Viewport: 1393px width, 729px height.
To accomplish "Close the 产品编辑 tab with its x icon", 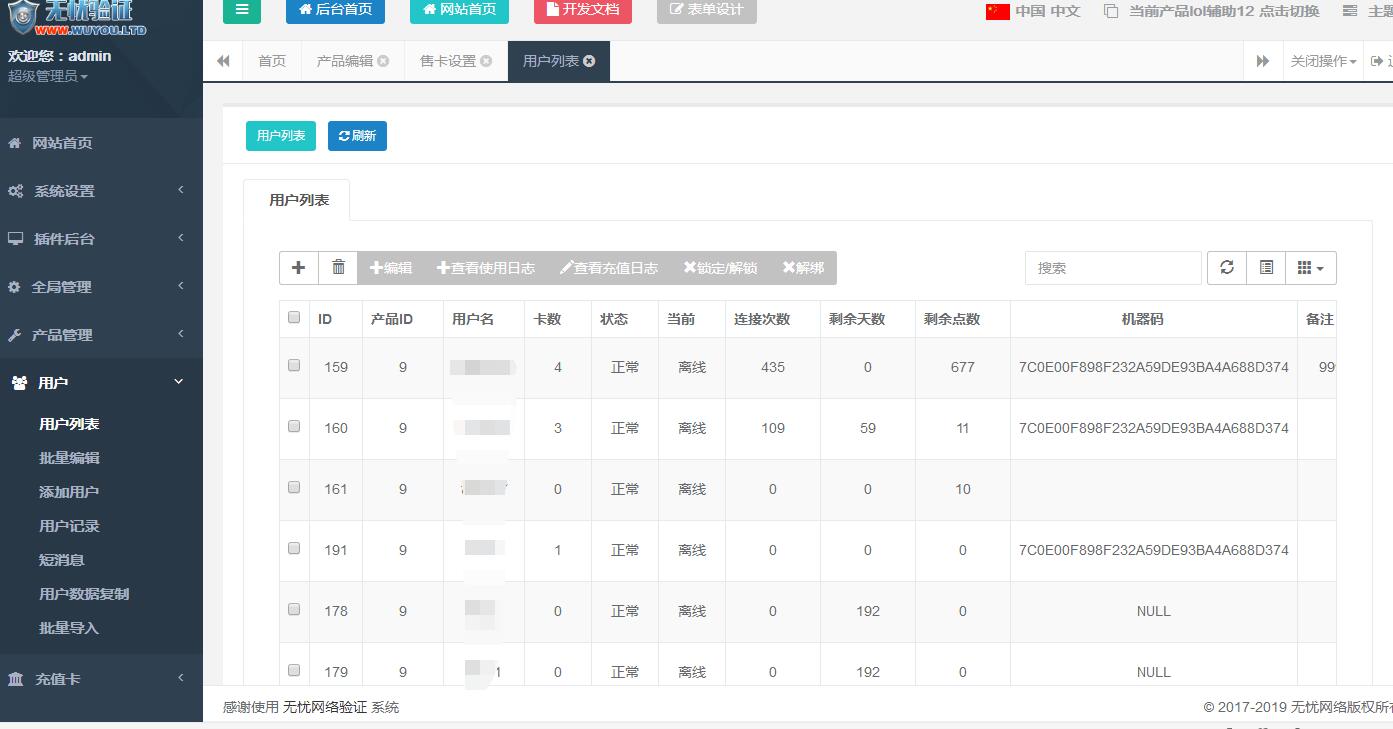I will point(383,61).
